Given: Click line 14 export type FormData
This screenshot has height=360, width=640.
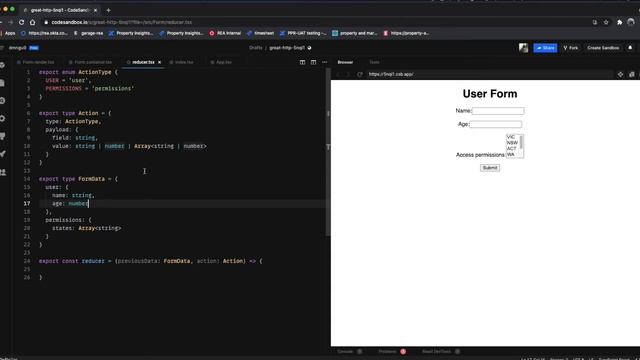Looking at the screenshot, I should click(x=78, y=179).
